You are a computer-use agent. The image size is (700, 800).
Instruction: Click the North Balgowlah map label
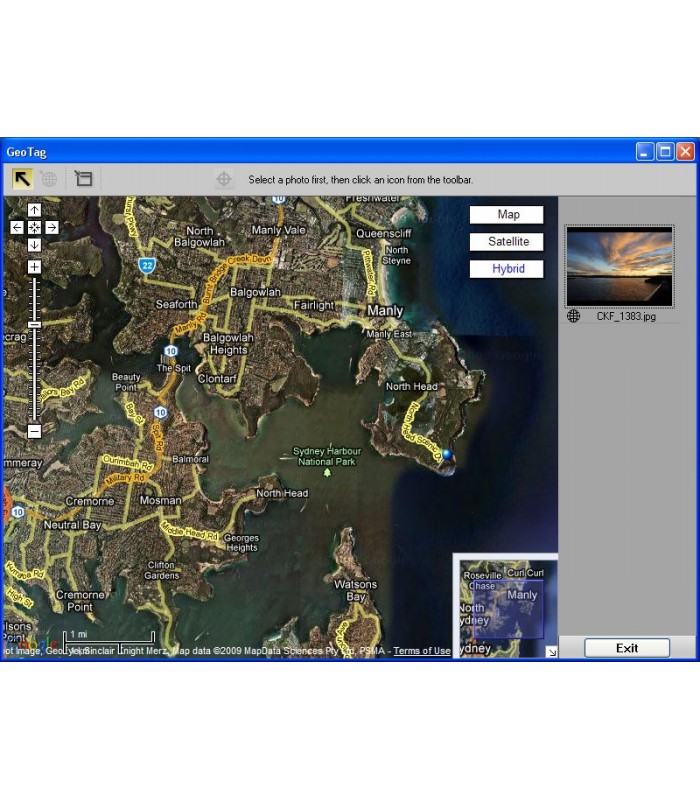[x=199, y=237]
